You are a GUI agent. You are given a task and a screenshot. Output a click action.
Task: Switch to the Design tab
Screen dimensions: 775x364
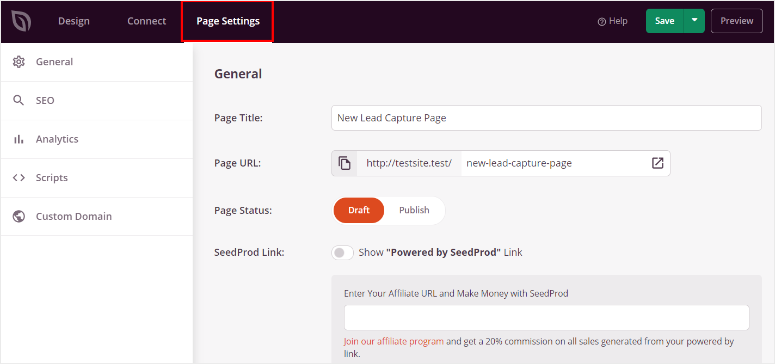tap(74, 21)
